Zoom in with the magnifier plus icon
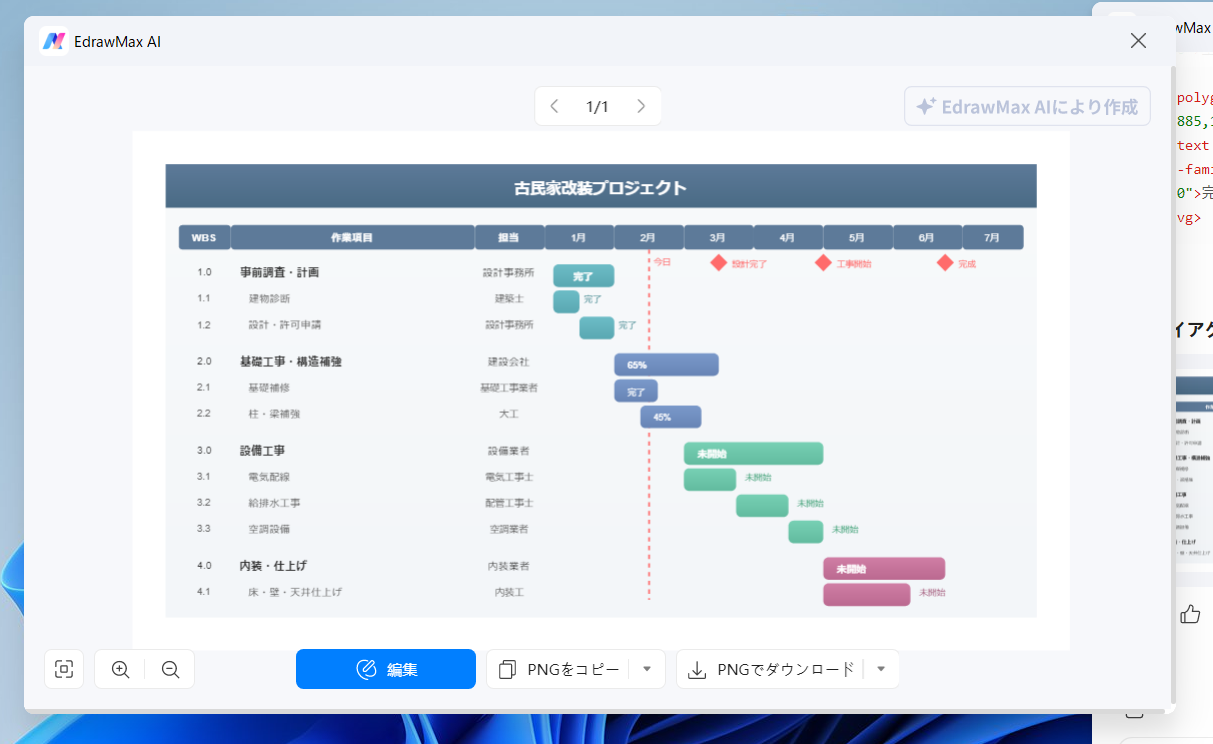 (x=120, y=669)
